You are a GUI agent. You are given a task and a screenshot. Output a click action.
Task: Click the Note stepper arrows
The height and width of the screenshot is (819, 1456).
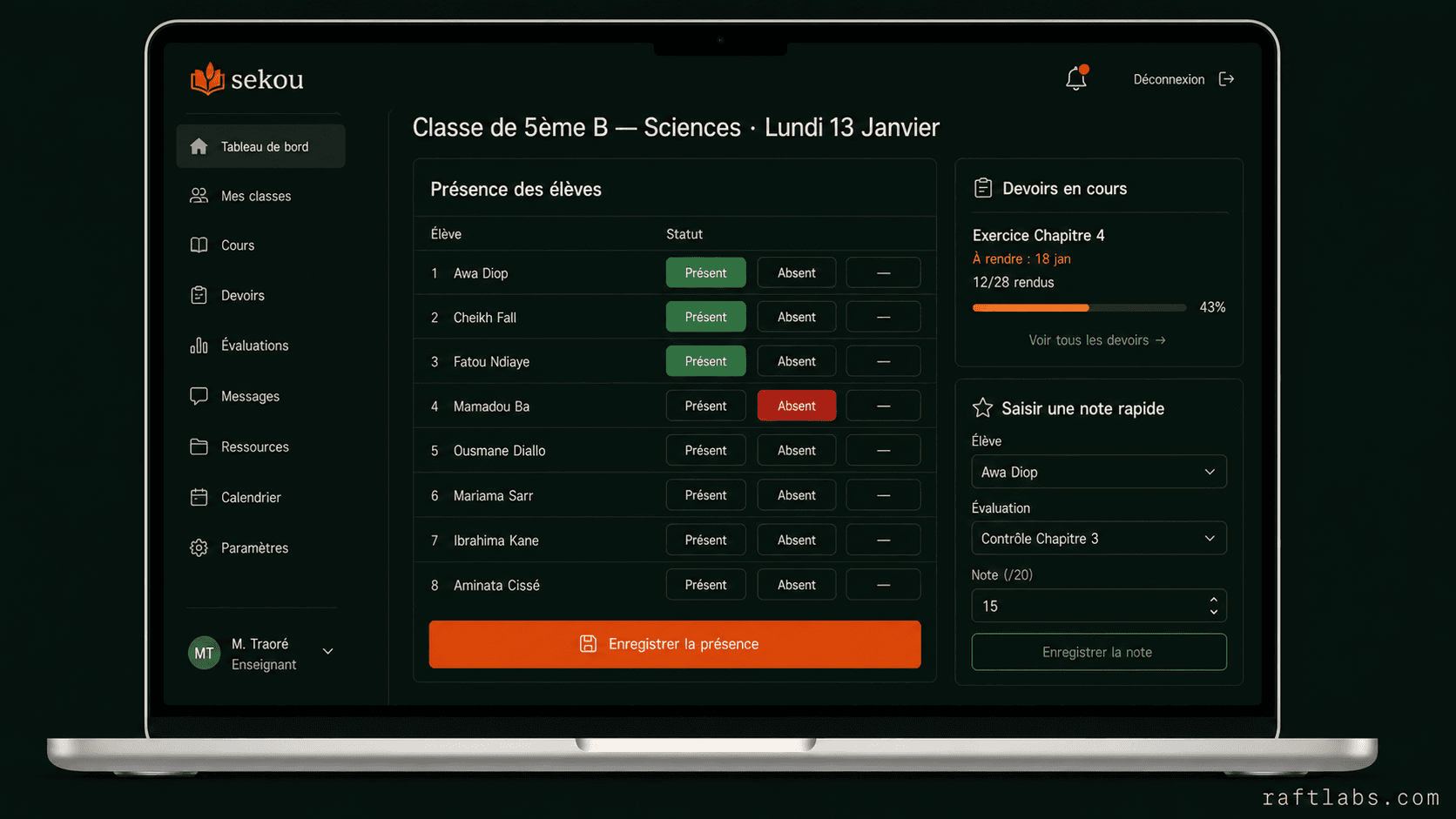tap(1213, 606)
